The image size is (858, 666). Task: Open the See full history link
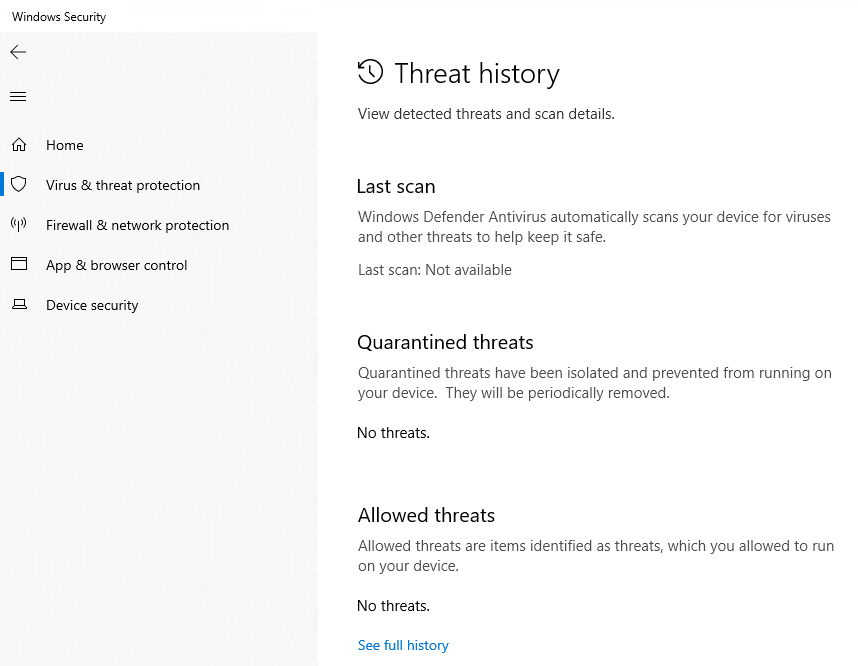[403, 646]
